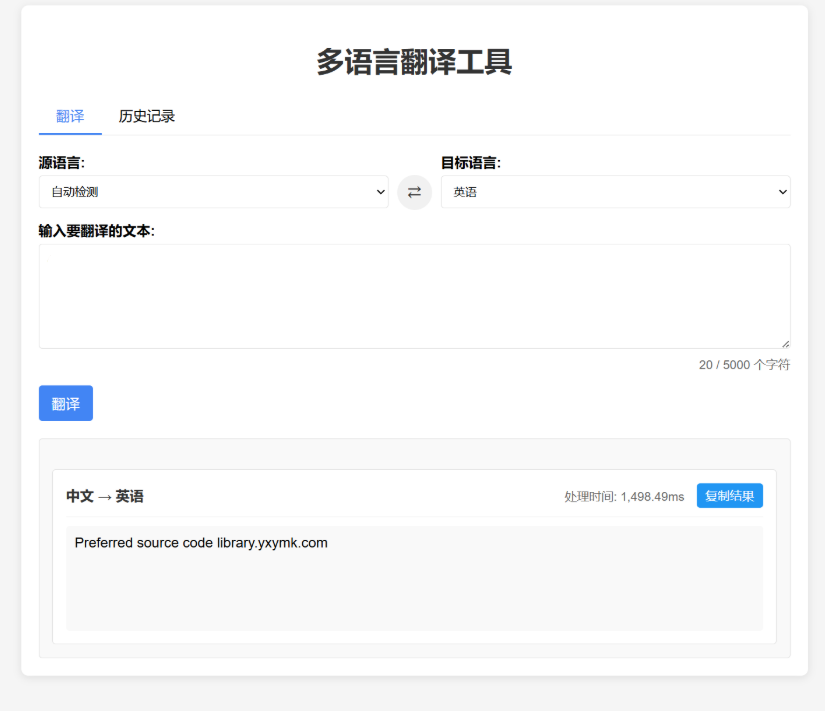Click the processing time '处理时间: 1,498.49ms'
This screenshot has width=825, height=711.
coord(624,497)
